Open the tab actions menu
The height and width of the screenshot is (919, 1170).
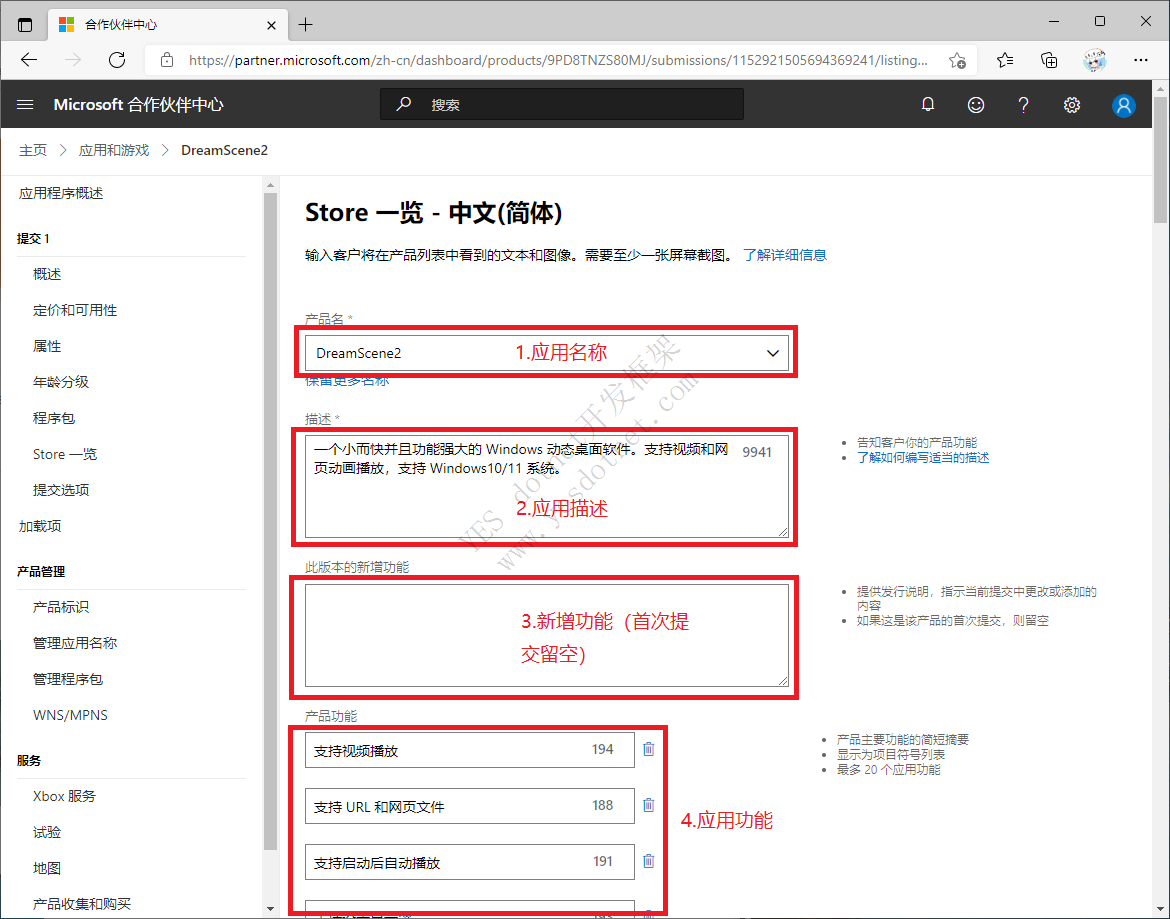click(x=25, y=25)
